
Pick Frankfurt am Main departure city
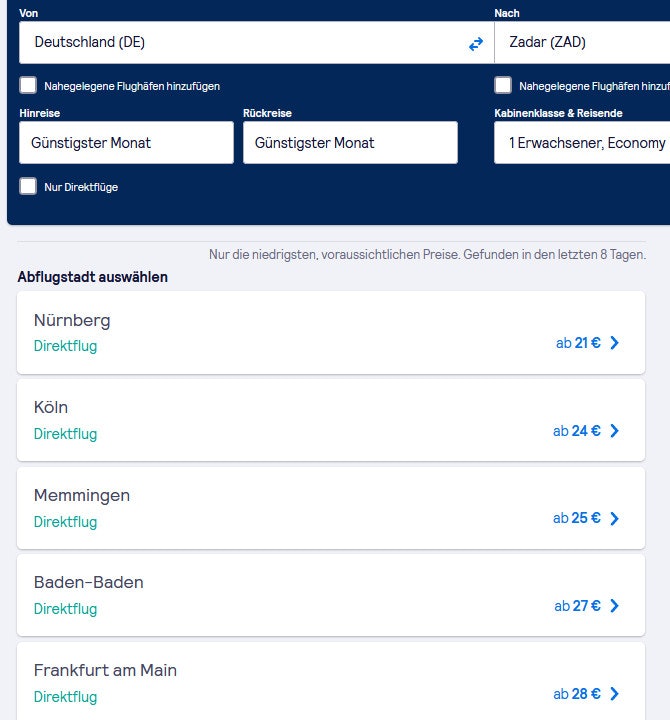[x=105, y=671]
